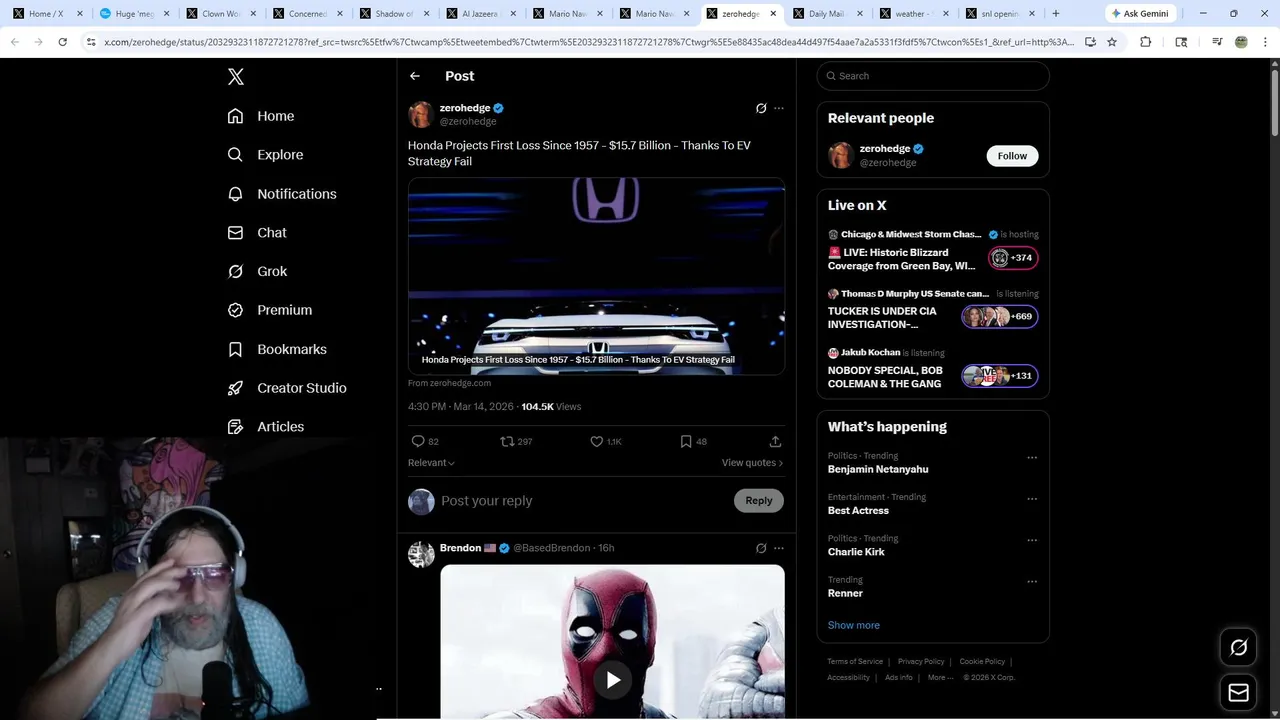Open Renner trending topic
The height and width of the screenshot is (720, 1280).
click(x=845, y=593)
